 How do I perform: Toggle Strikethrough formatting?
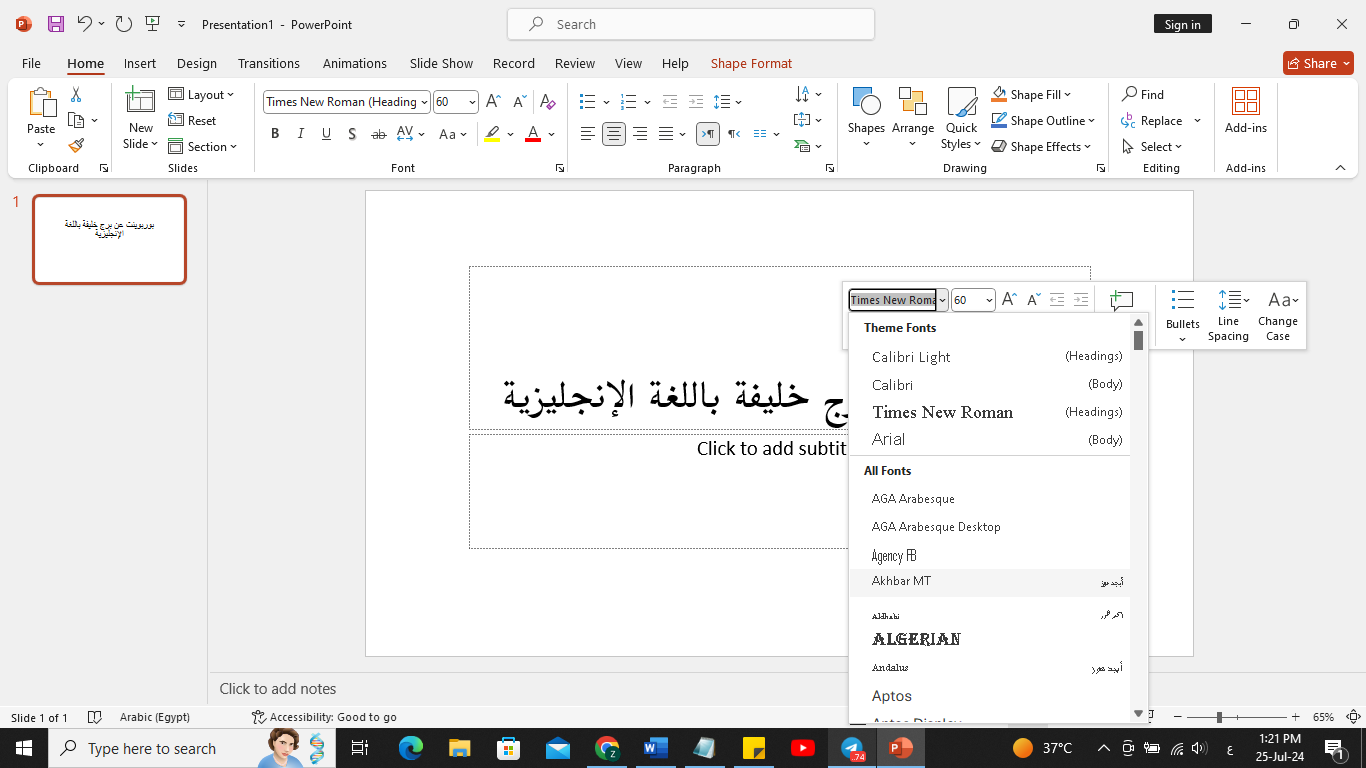click(x=378, y=134)
